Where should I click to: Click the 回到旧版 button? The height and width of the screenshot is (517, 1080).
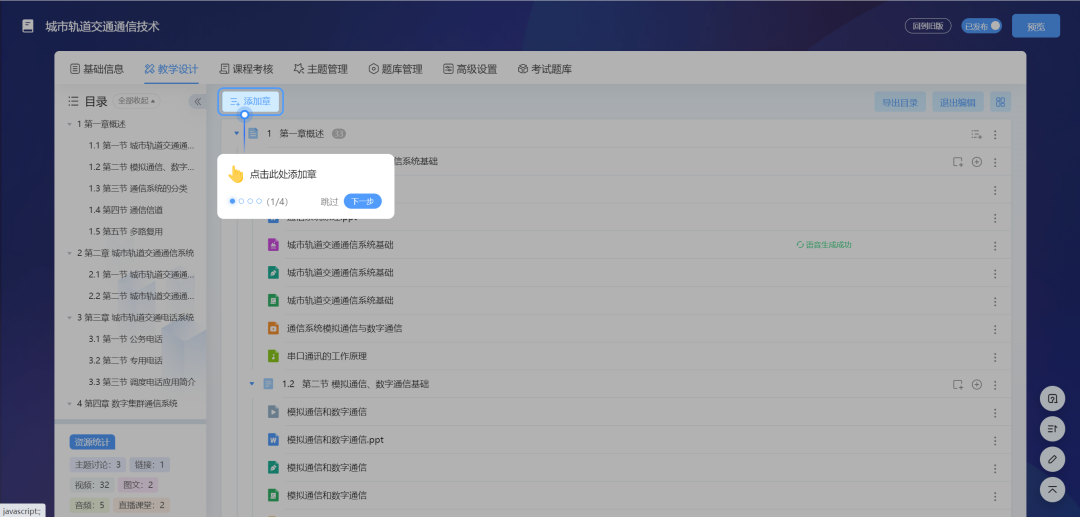928,26
